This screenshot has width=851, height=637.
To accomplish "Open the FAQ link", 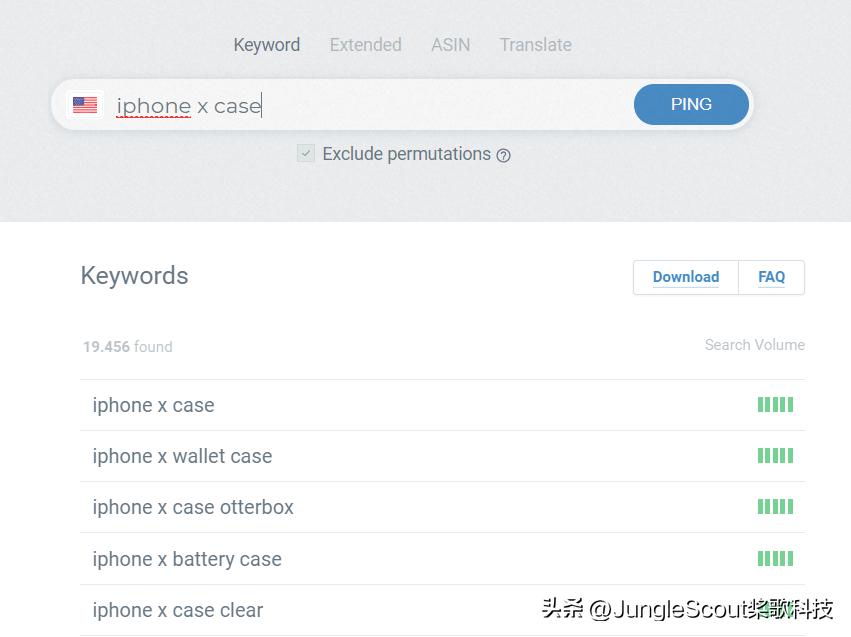I will point(771,277).
